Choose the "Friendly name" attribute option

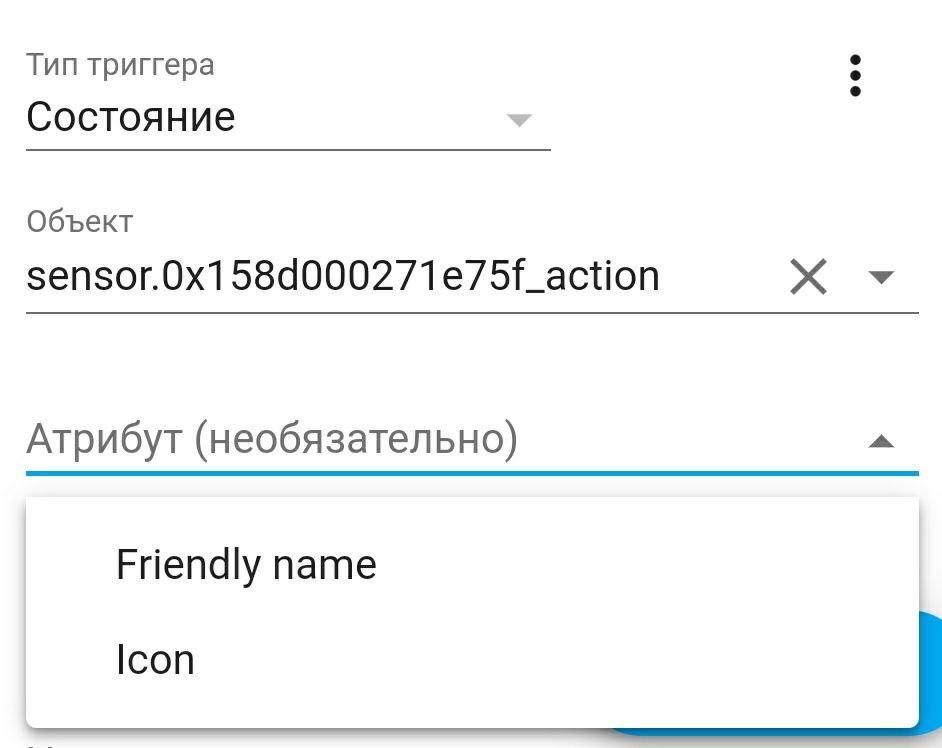[x=246, y=565]
